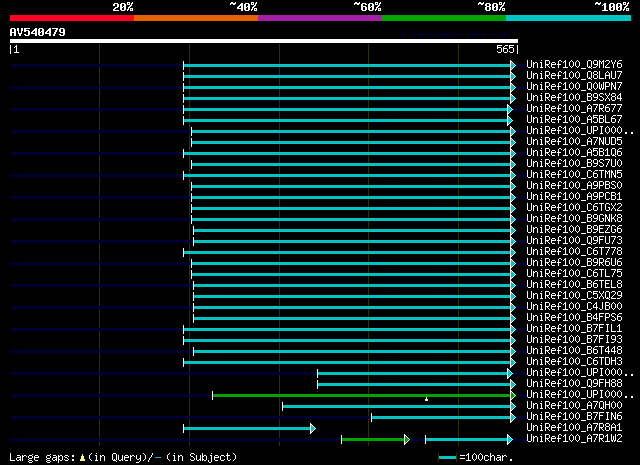Viewport: 640px width, 465px height.
Task: Select hit label UniRef100_A7R8A1
Action: coord(574,427)
